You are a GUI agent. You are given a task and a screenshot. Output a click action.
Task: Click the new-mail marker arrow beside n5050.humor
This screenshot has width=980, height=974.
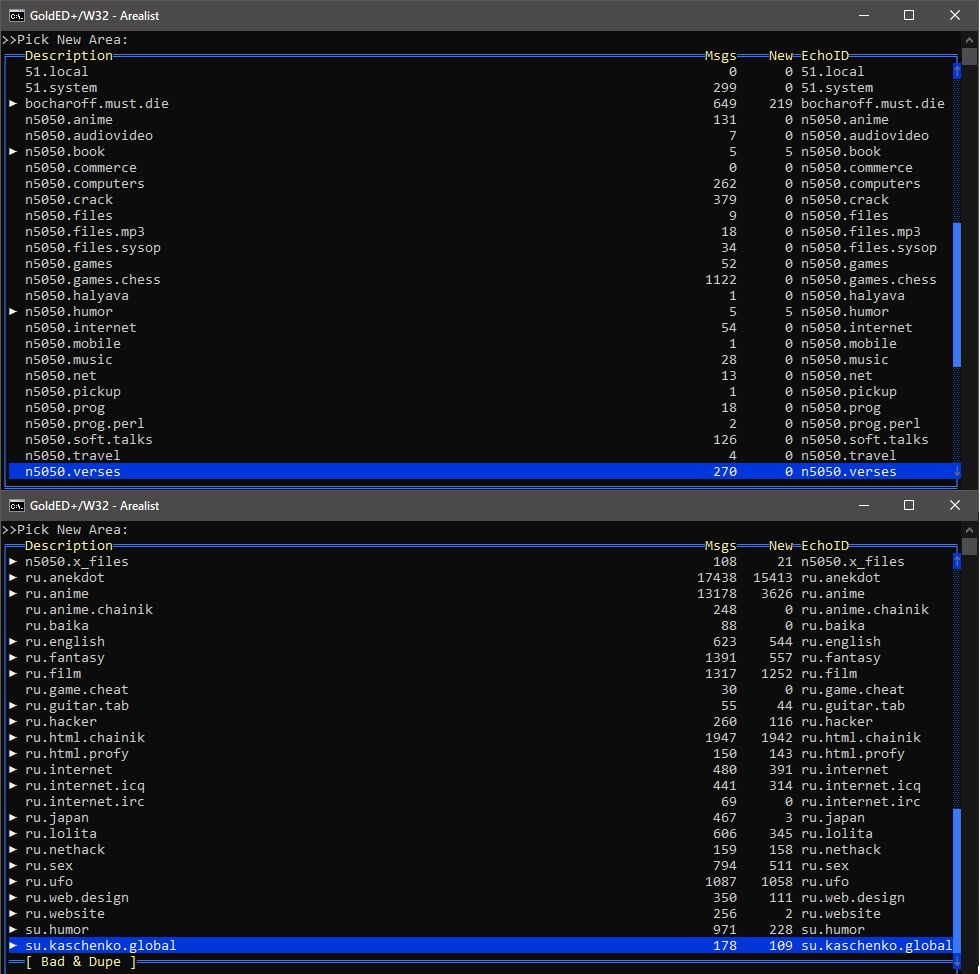(x=12, y=311)
